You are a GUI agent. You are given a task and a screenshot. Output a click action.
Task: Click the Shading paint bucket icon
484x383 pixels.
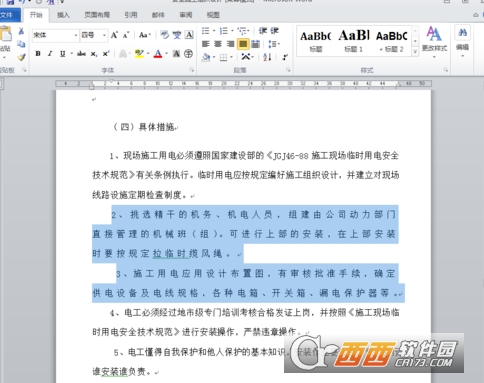tap(206, 57)
